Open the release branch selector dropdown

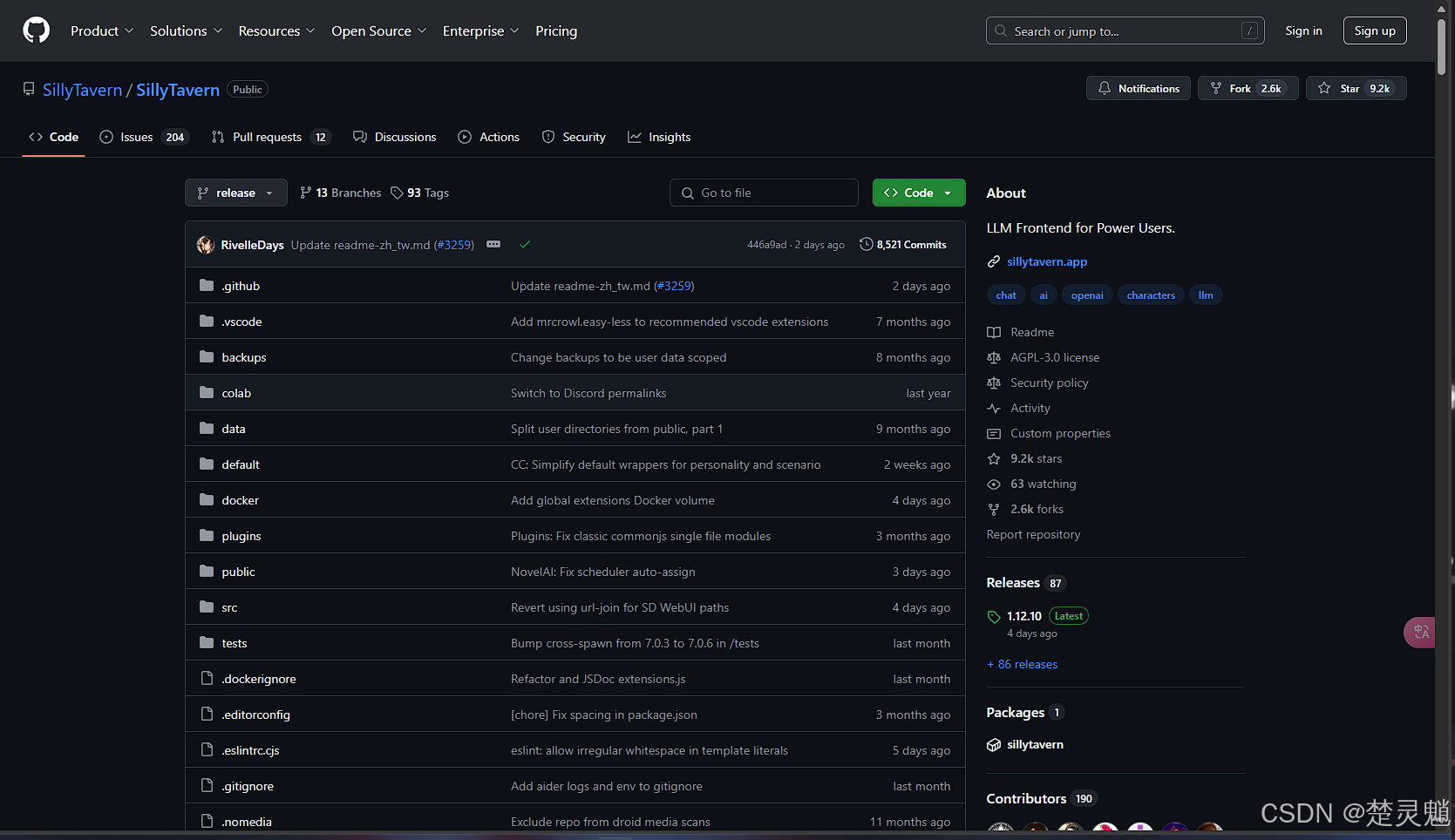(236, 193)
